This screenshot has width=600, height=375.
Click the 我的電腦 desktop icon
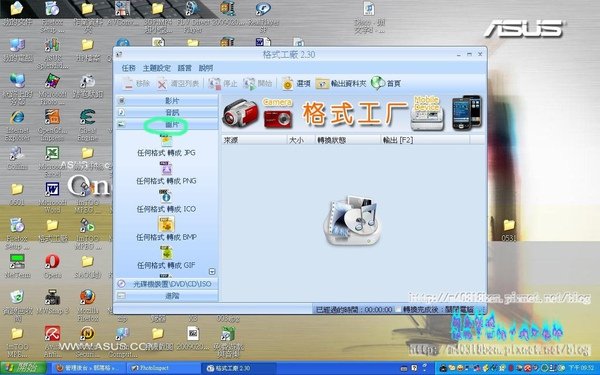pos(18,51)
